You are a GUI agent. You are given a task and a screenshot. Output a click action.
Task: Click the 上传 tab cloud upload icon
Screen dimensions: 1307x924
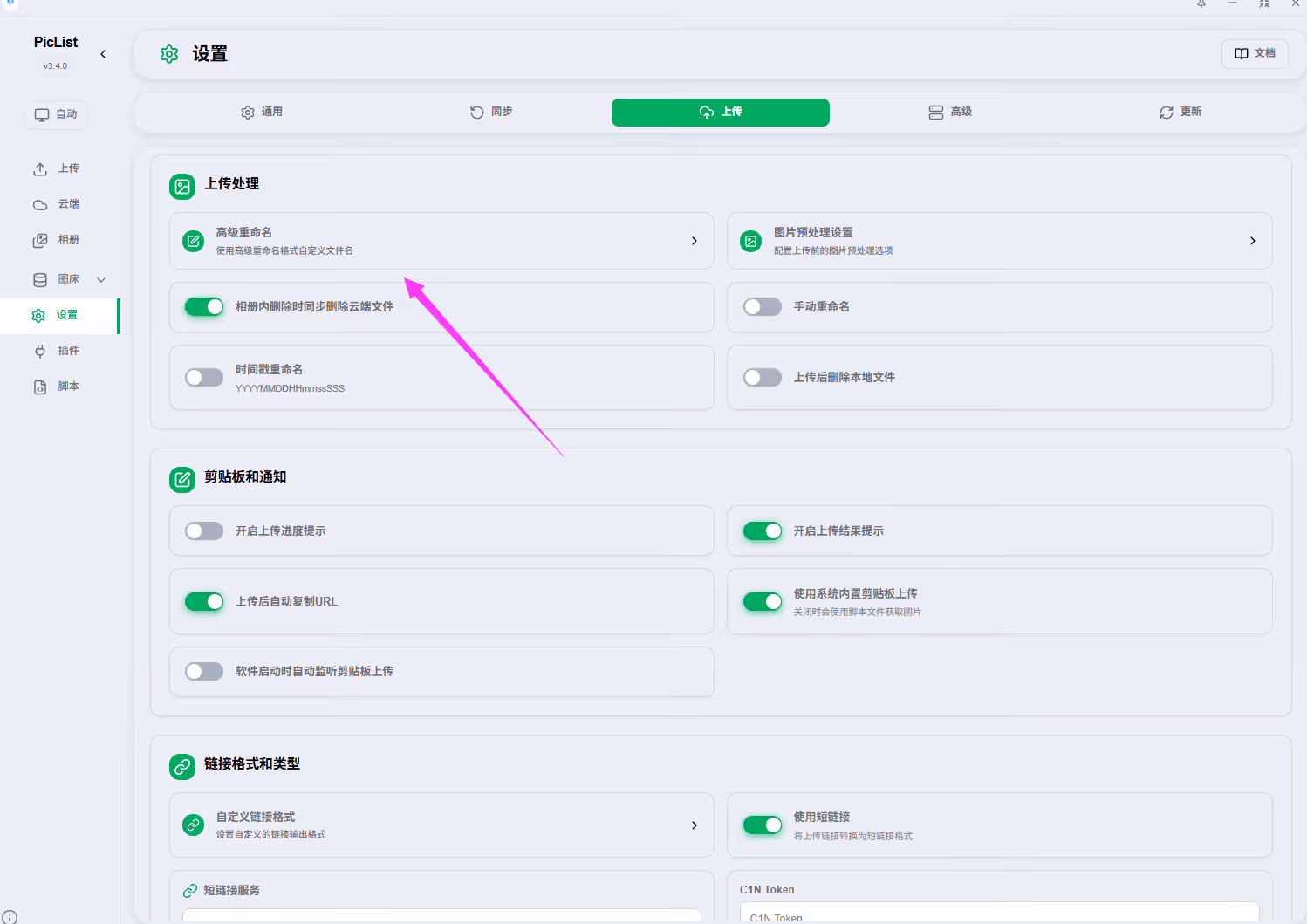(707, 113)
